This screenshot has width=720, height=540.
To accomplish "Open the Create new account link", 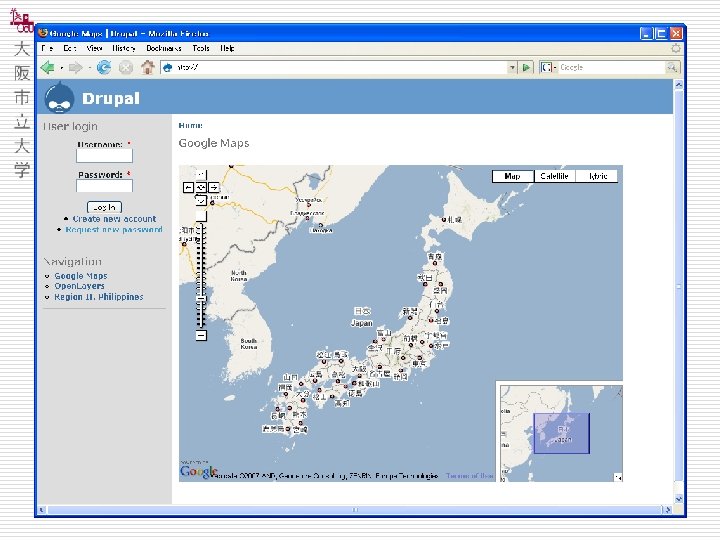I will pos(114,219).
